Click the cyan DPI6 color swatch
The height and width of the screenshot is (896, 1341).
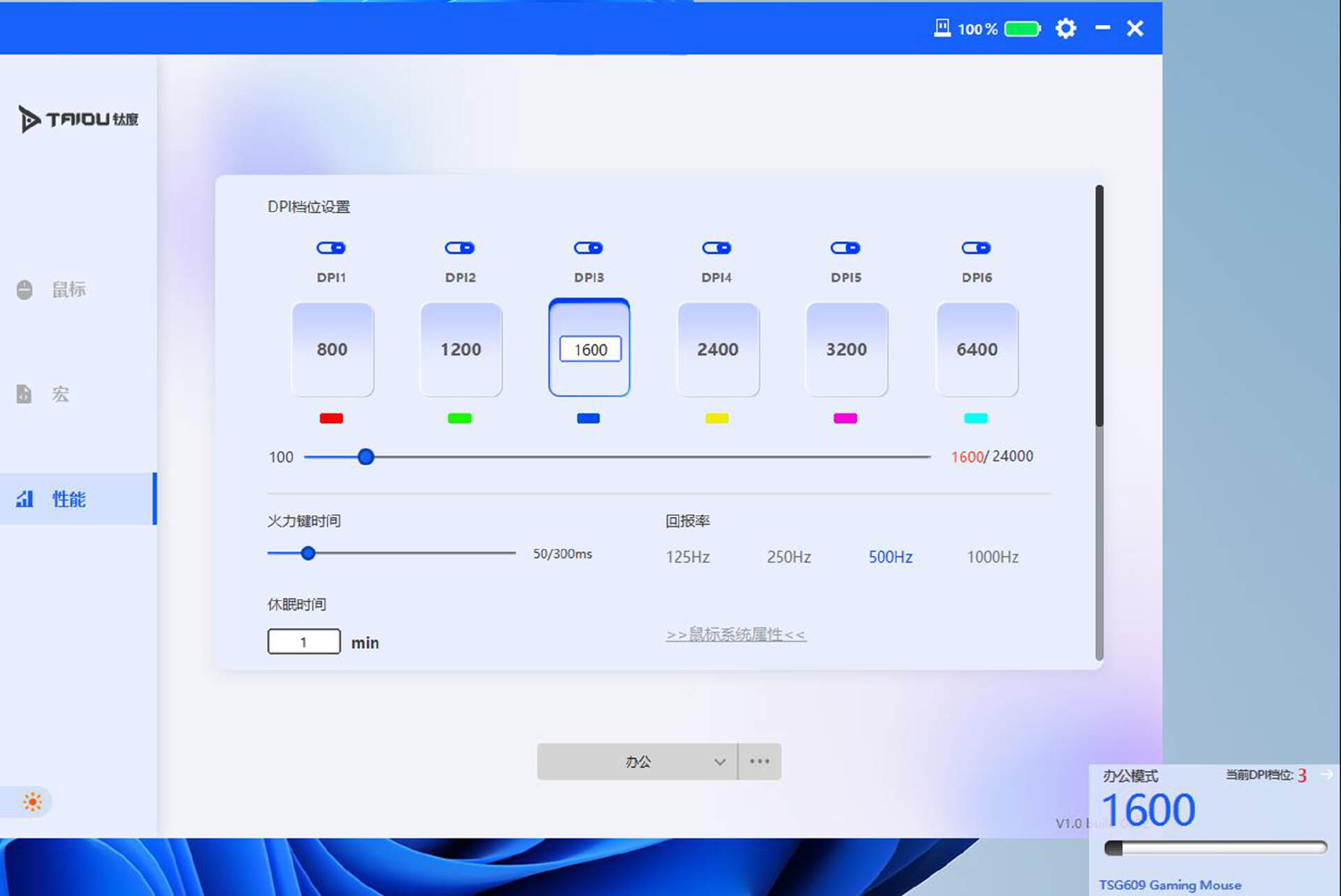(x=976, y=418)
